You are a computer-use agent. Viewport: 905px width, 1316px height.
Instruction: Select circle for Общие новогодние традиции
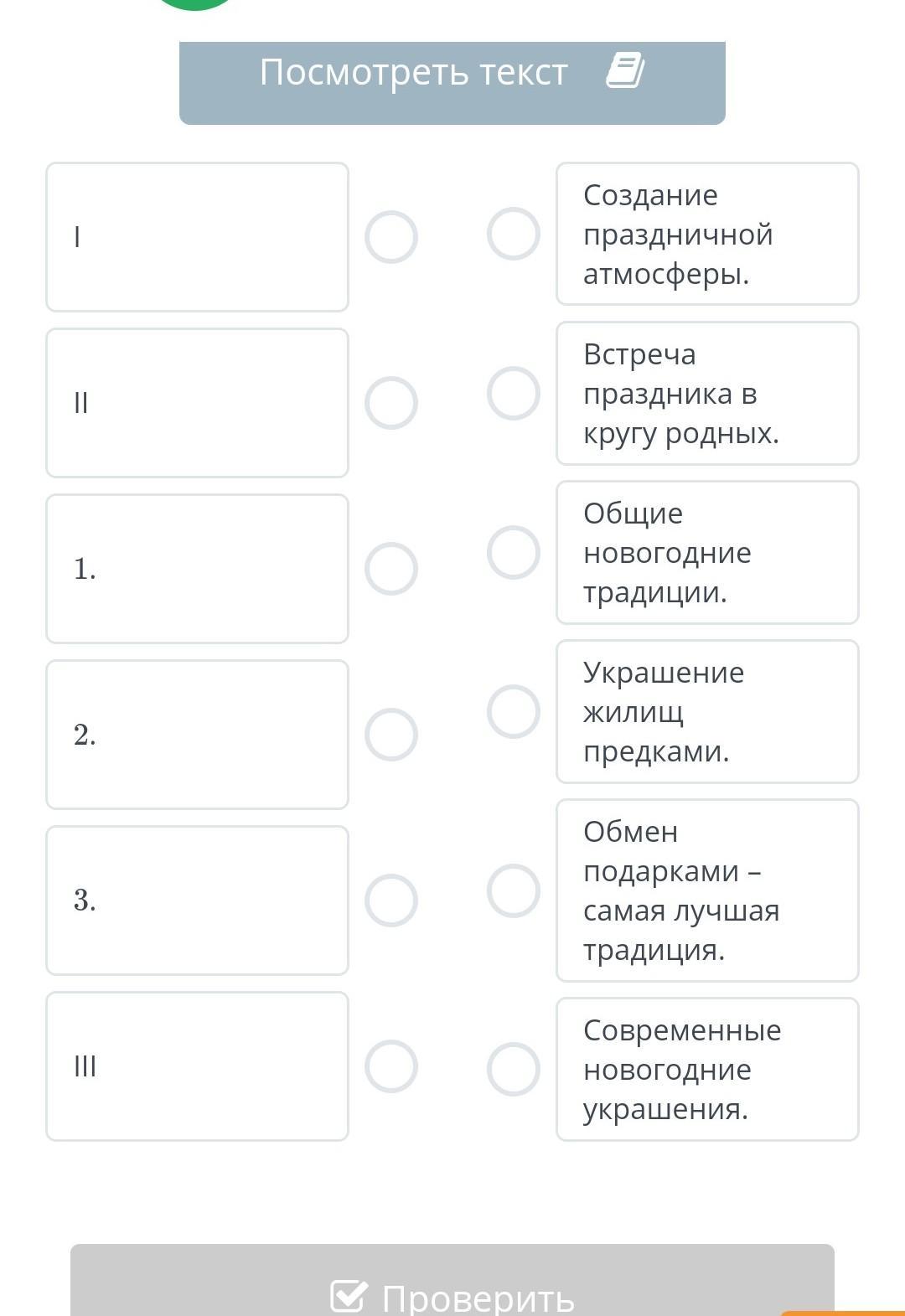pos(514,552)
